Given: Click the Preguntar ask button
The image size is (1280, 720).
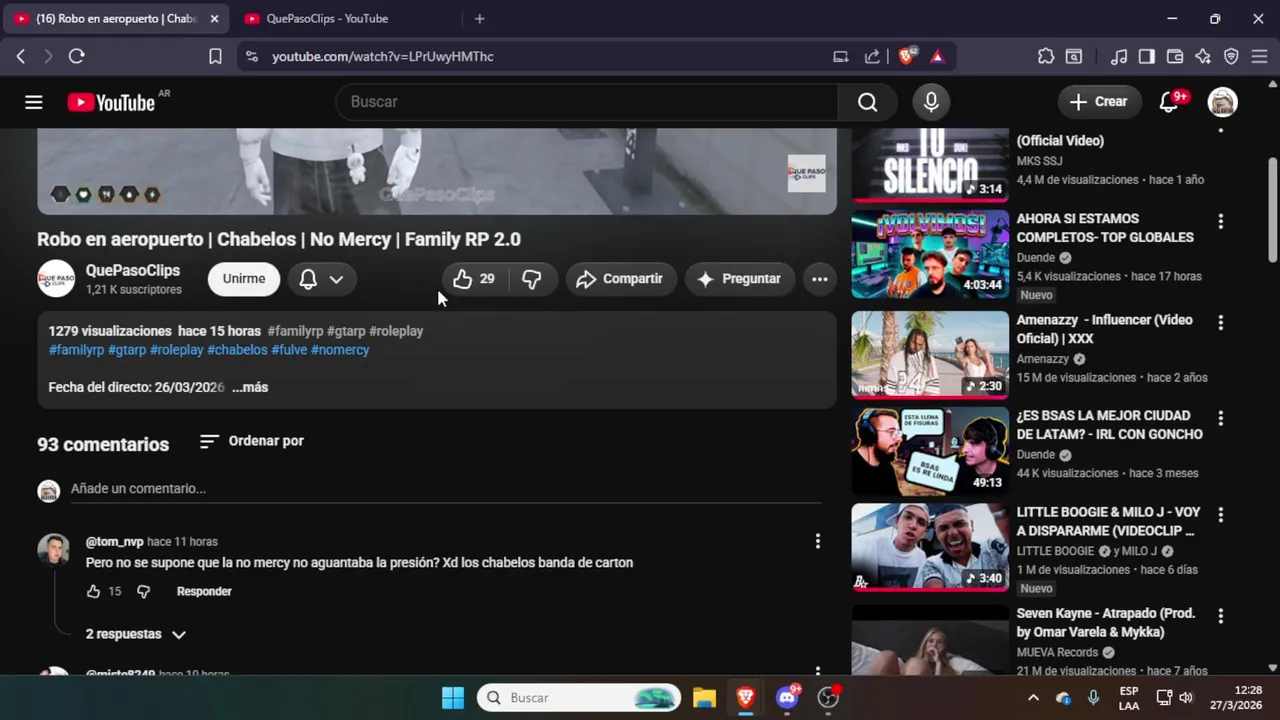Looking at the screenshot, I should pos(740,279).
